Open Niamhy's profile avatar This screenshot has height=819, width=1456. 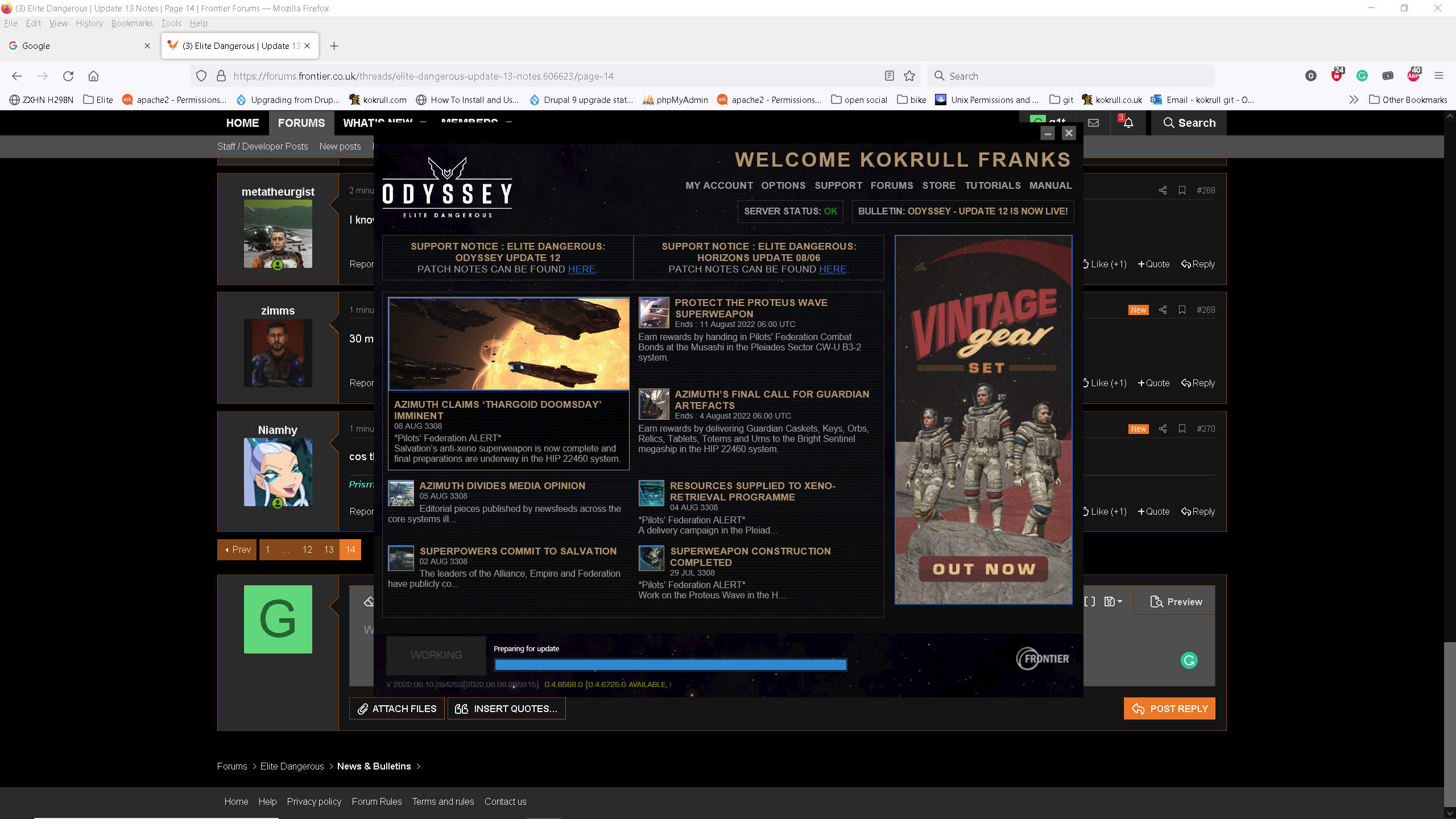[278, 472]
